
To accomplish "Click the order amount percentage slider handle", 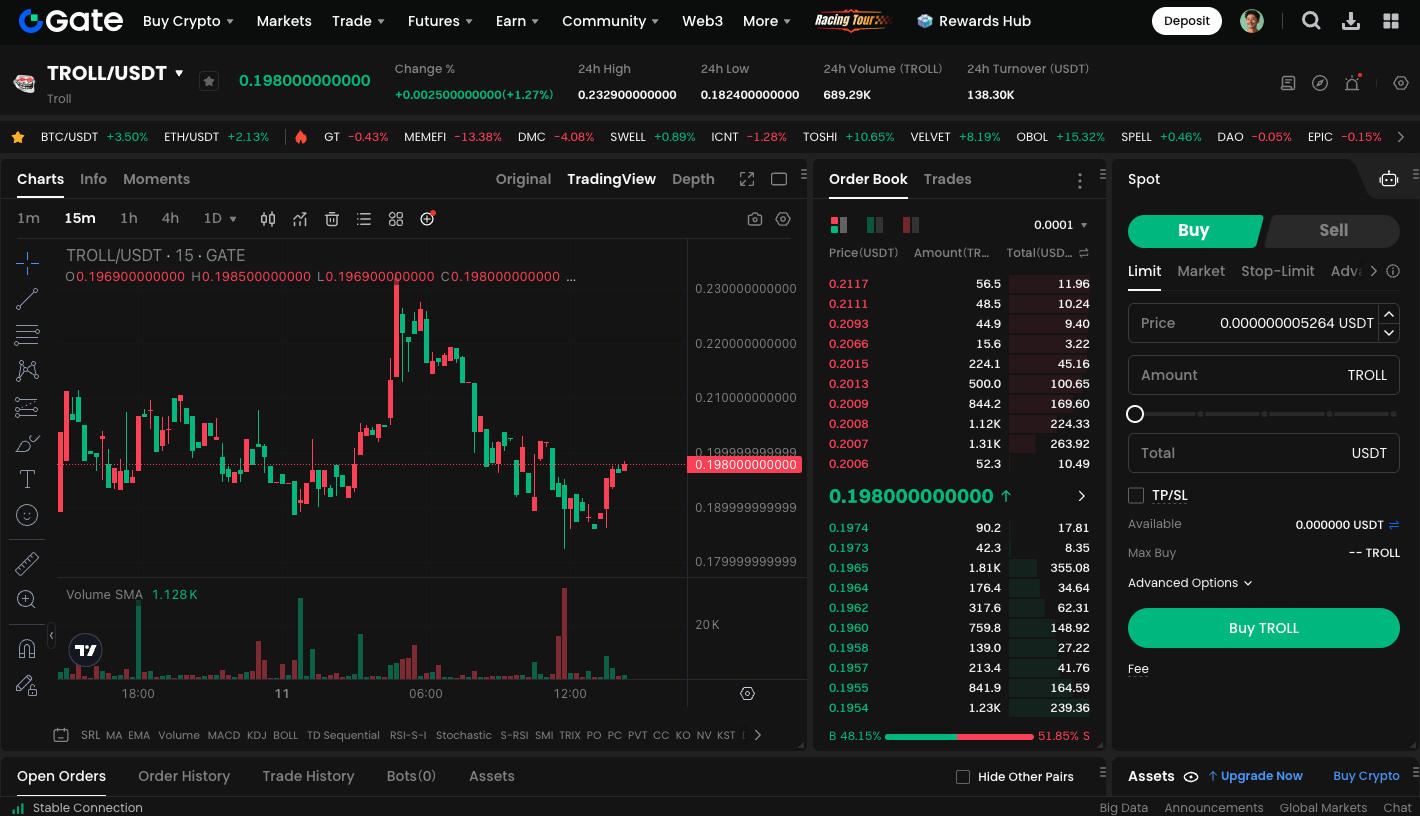I will [x=1135, y=414].
